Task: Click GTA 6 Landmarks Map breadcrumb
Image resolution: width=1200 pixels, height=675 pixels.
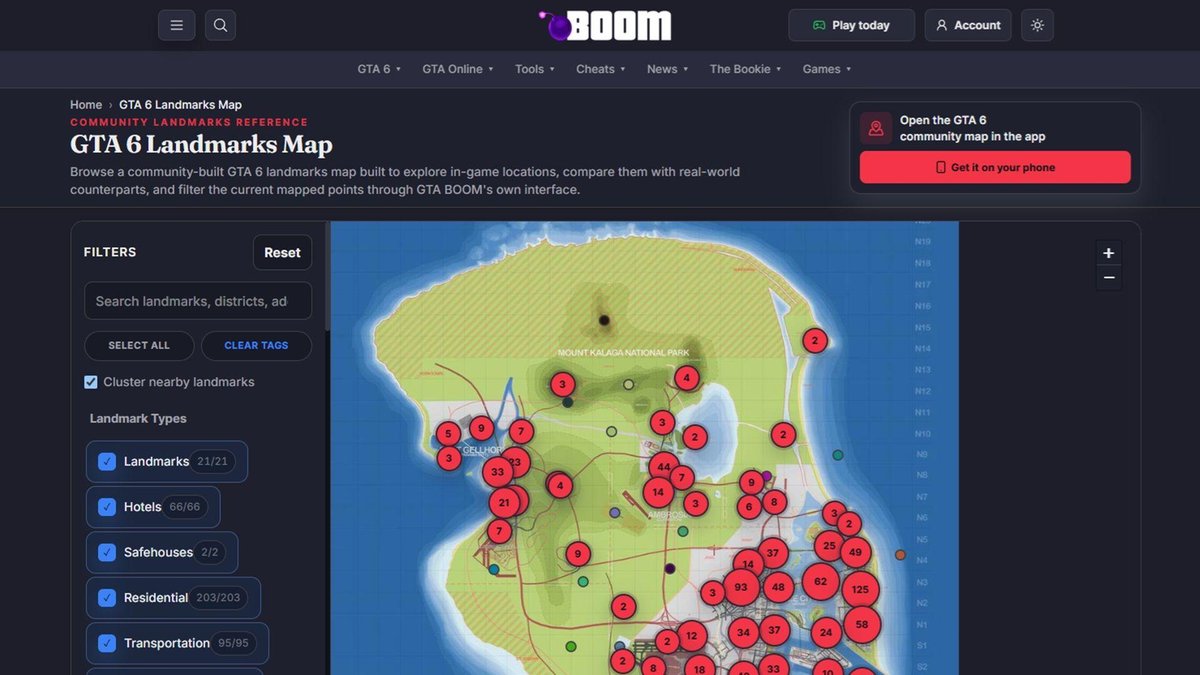Action: [x=180, y=105]
